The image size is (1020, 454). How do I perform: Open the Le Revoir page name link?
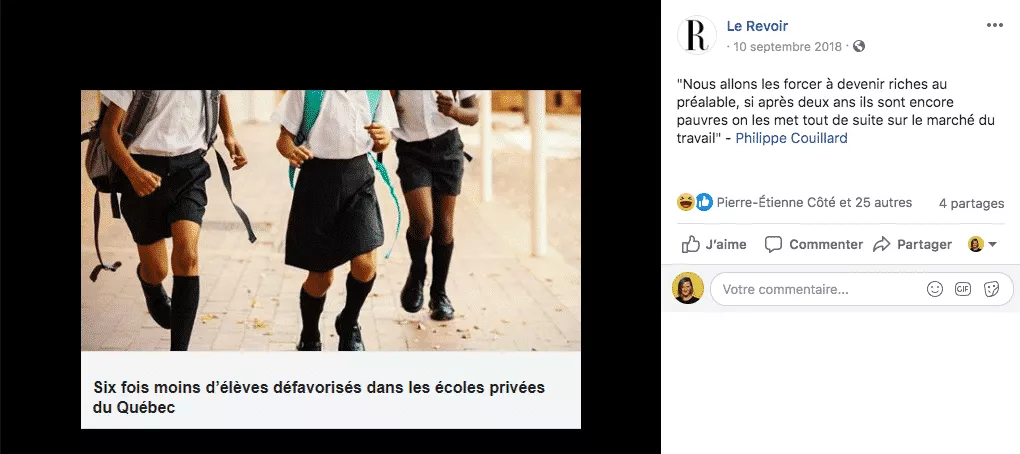(757, 26)
